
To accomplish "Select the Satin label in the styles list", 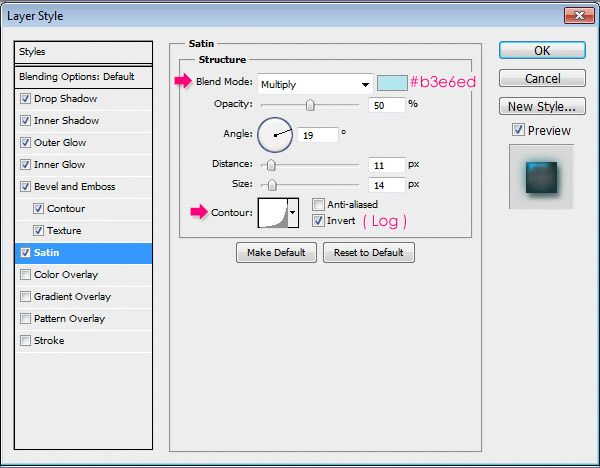I will tap(46, 253).
